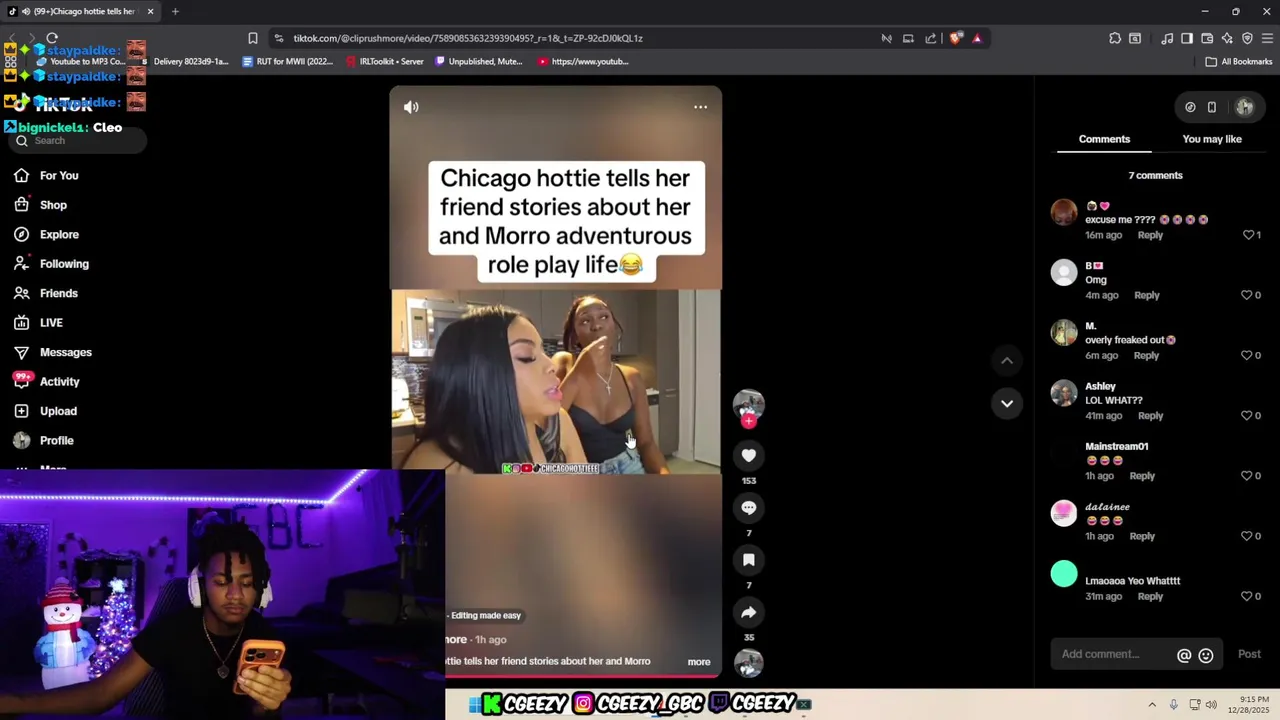The image size is (1280, 720).
Task: Open the browser extensions puzzle icon
Action: tap(1115, 38)
